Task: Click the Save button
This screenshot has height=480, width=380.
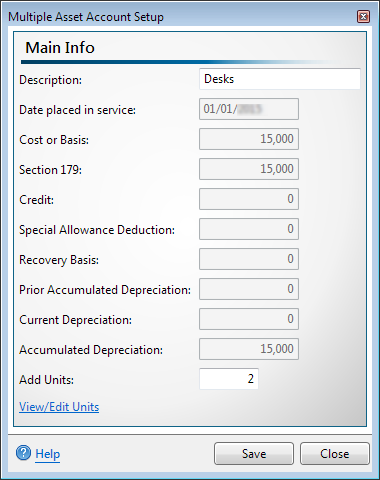Action: [254, 454]
